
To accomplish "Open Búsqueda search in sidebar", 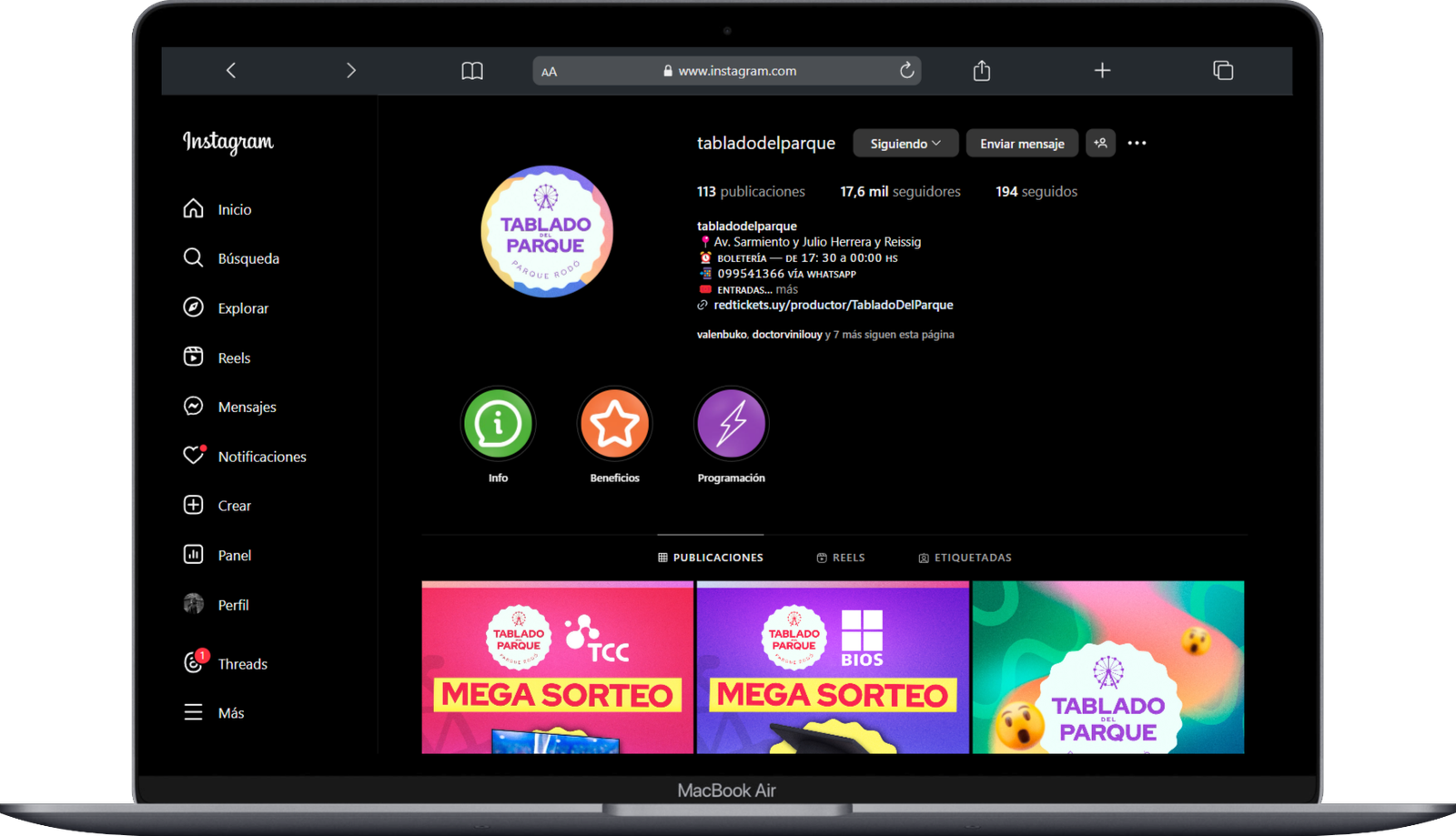I will pos(193,258).
